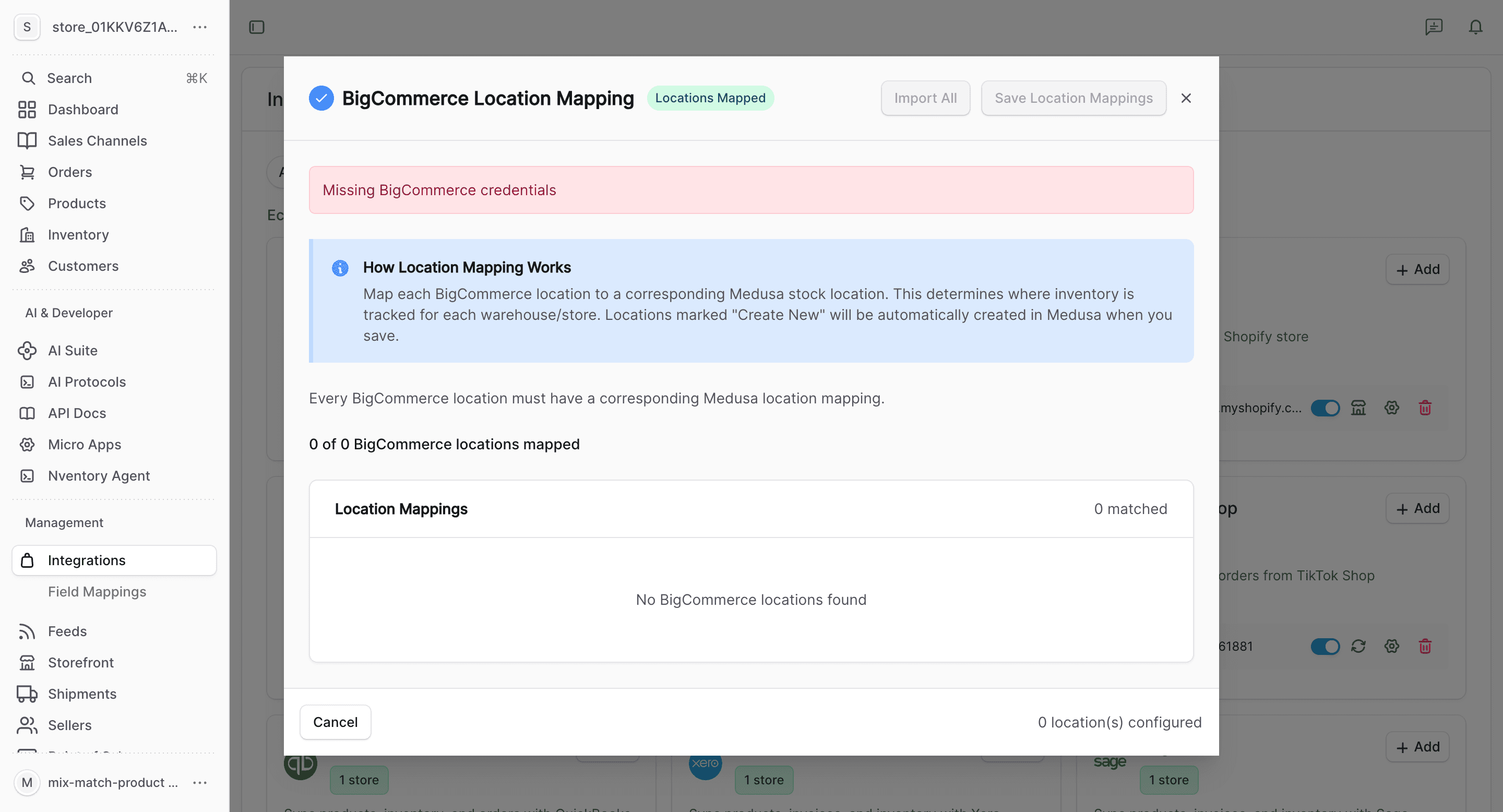Viewport: 1503px width, 812px height.
Task: Click the Xero logo
Action: [x=705, y=767]
